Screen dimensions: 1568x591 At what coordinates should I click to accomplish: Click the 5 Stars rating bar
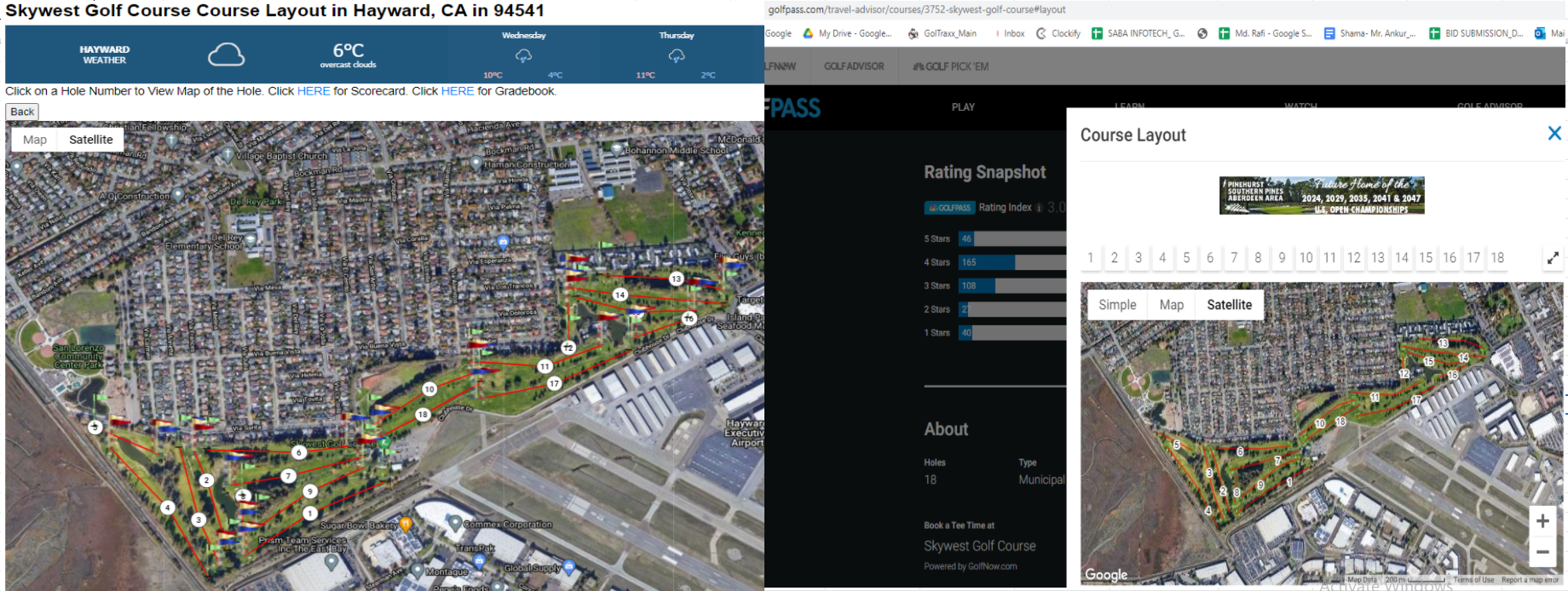[x=1012, y=238]
